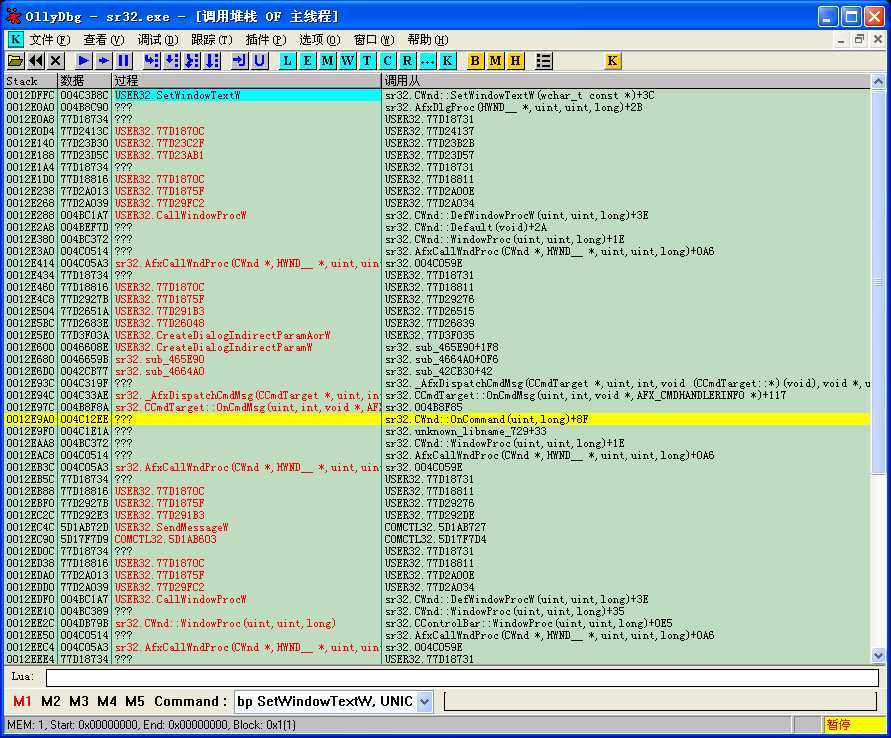Click the Step over toolbar icon

coord(172,60)
